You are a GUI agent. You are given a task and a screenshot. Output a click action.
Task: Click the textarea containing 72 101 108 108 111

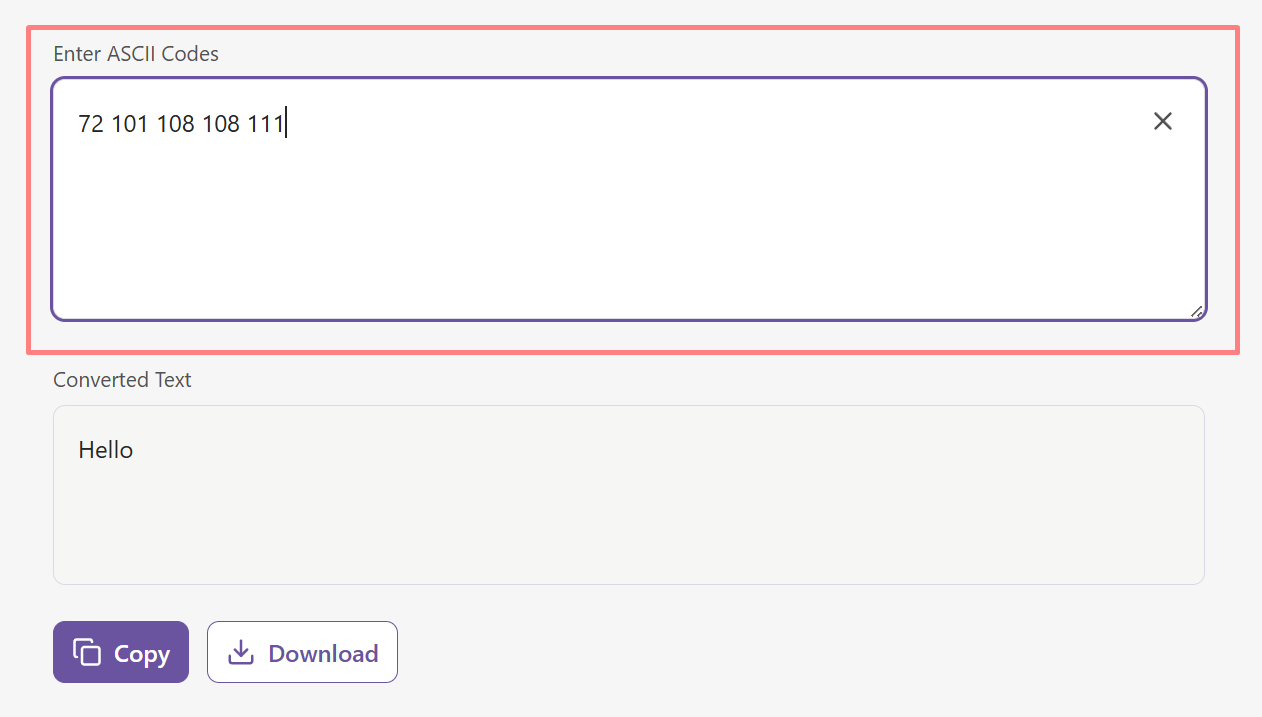click(600, 200)
